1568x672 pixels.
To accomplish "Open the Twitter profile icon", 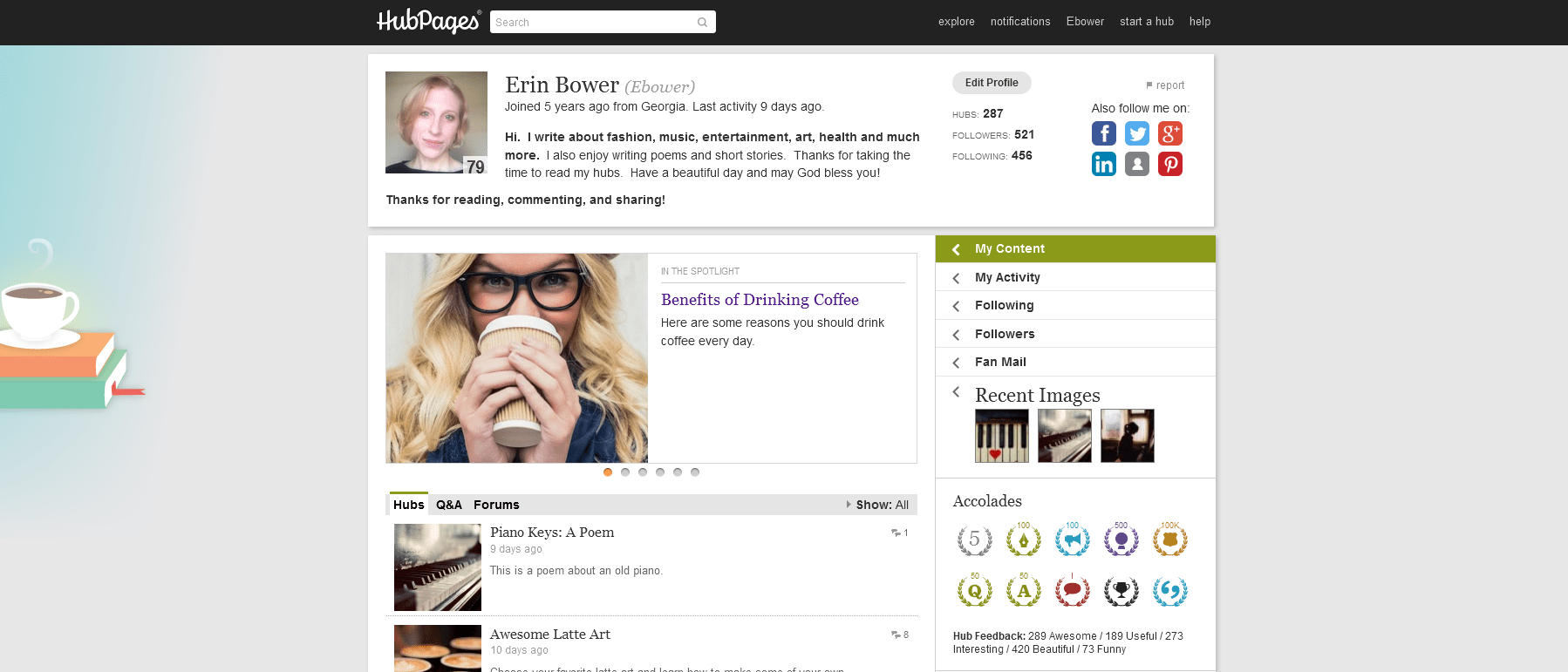I will 1137,133.
